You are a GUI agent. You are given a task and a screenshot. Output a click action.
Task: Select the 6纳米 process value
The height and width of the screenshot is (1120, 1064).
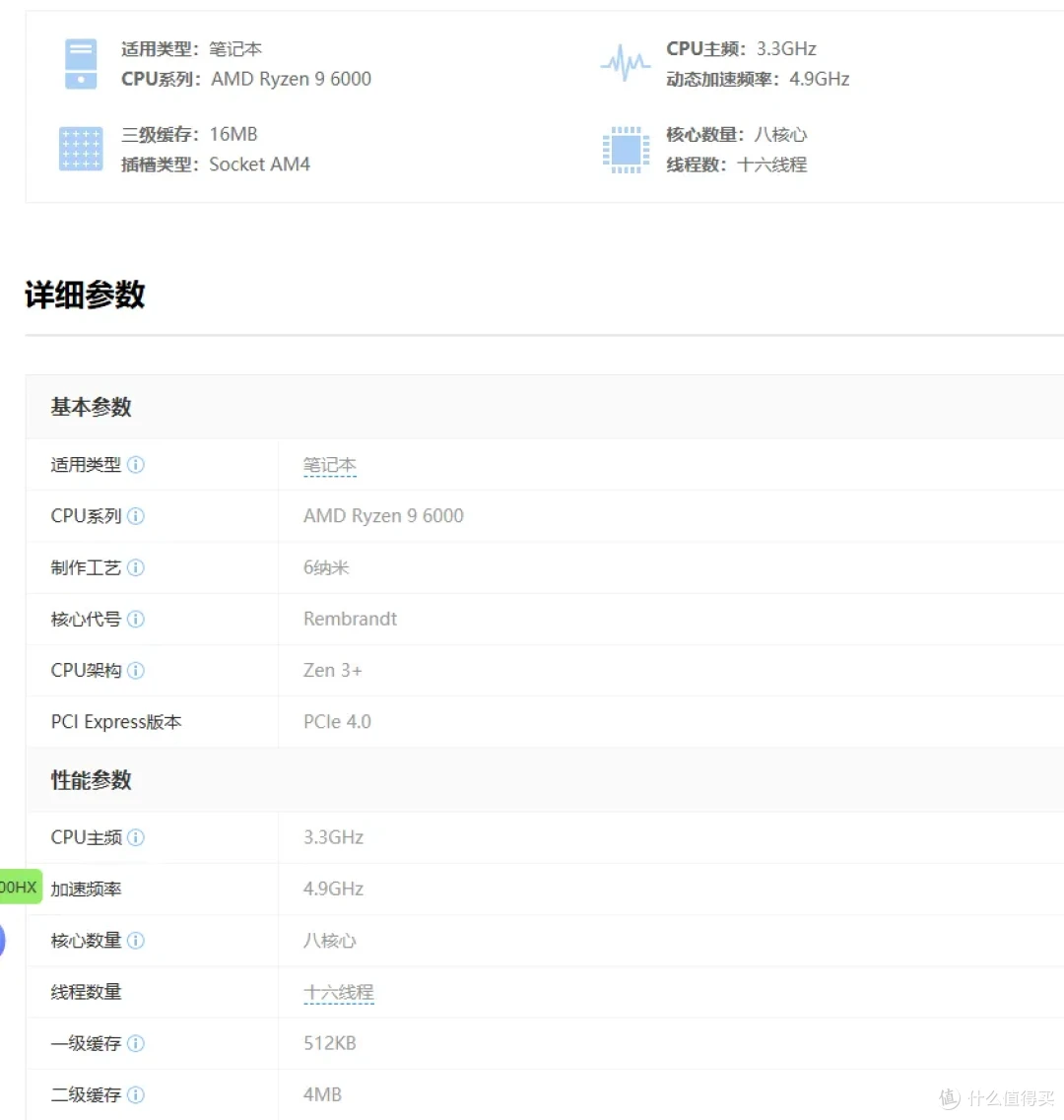point(326,567)
